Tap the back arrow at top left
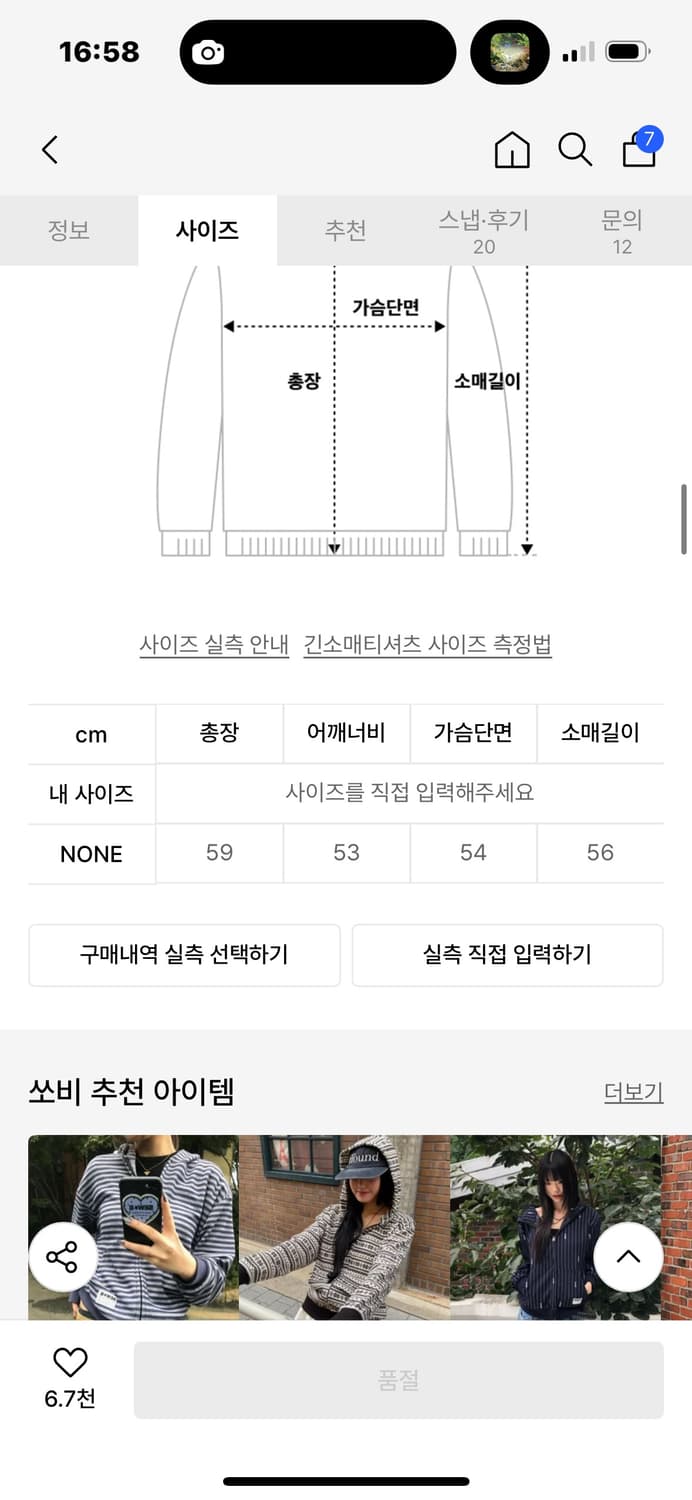This screenshot has width=692, height=1500. pos(48,149)
